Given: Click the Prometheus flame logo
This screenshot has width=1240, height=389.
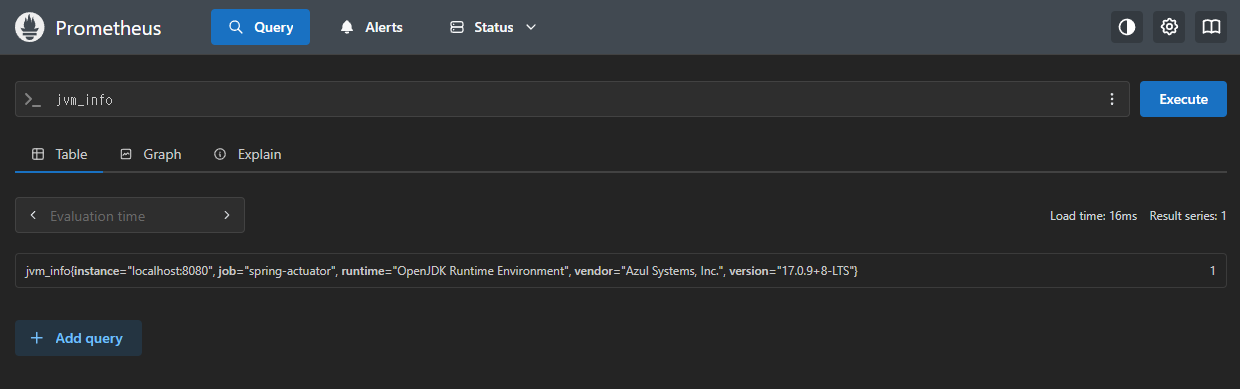Looking at the screenshot, I should point(29,27).
